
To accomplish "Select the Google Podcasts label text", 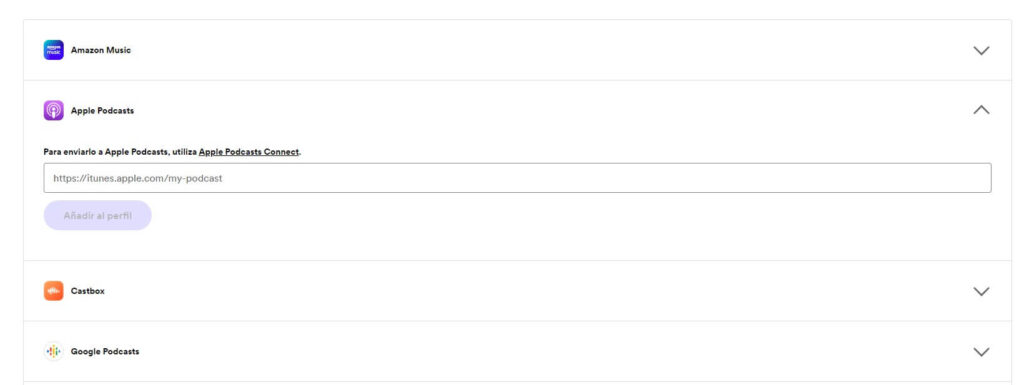I will click(105, 351).
